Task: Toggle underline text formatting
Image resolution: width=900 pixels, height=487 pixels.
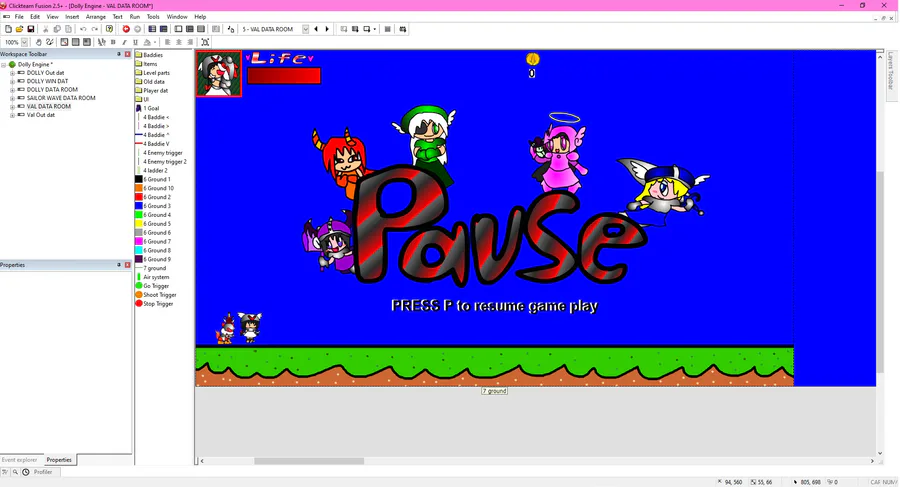Action: [x=136, y=42]
